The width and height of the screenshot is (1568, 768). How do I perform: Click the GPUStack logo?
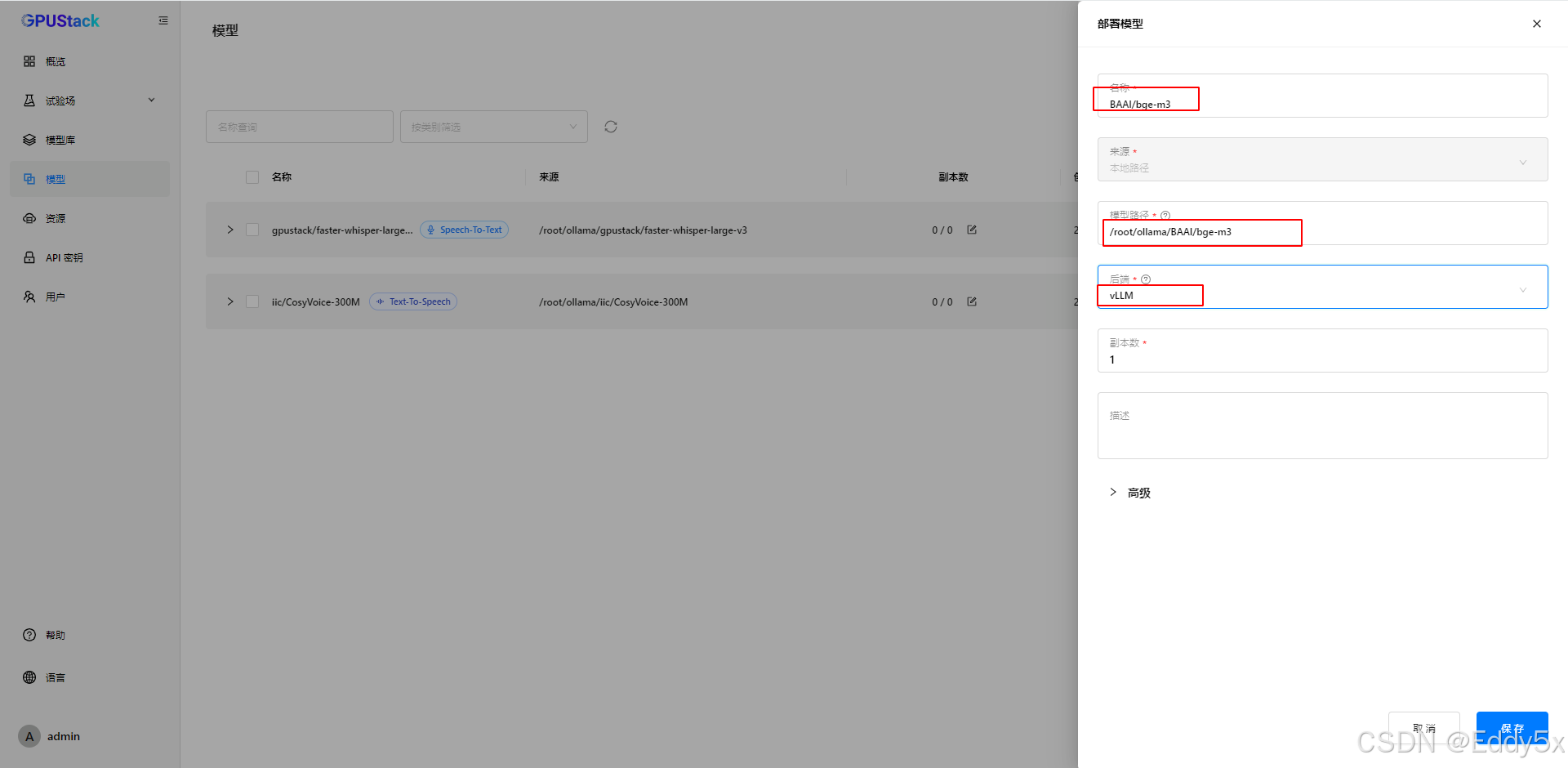click(x=60, y=20)
